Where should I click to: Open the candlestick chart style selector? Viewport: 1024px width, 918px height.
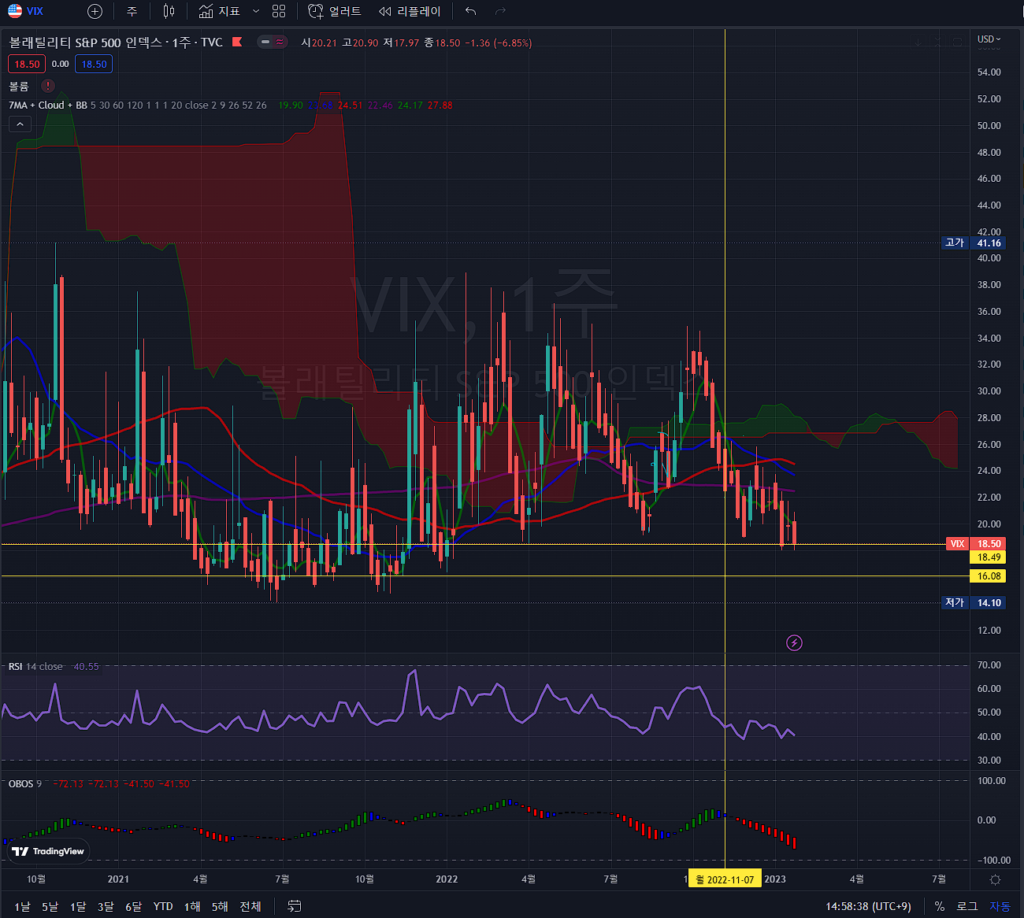(x=168, y=11)
